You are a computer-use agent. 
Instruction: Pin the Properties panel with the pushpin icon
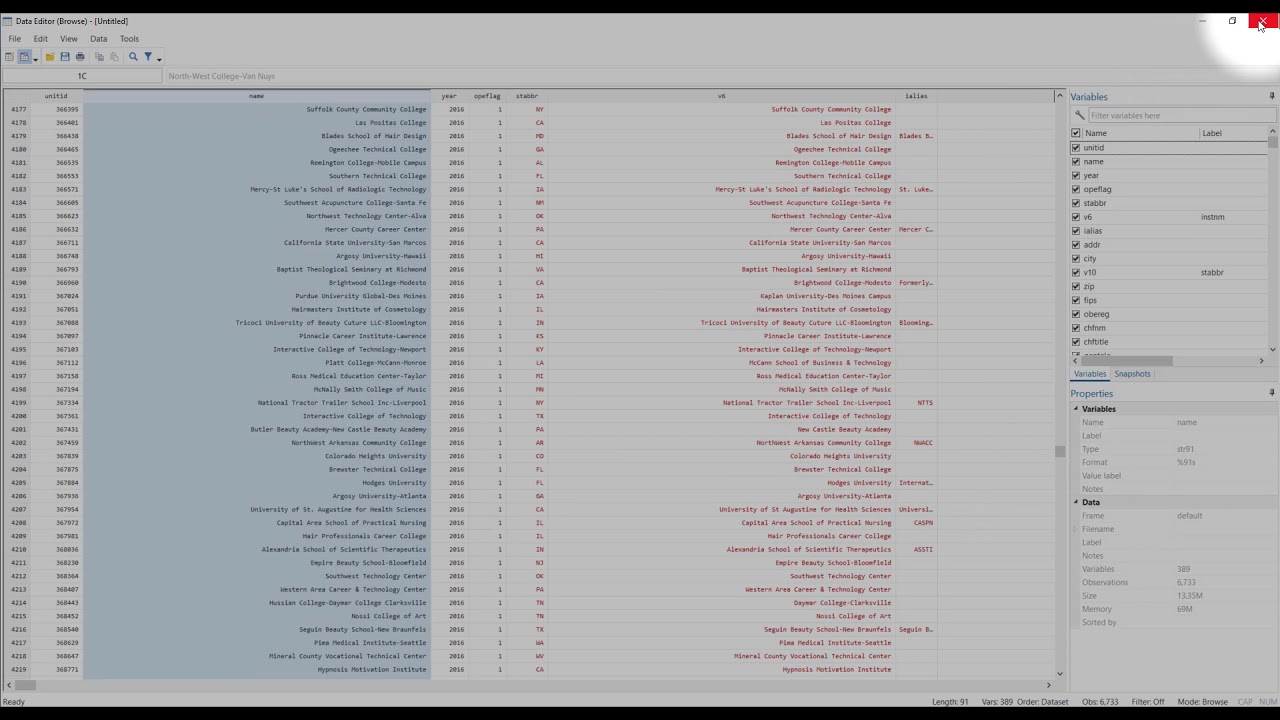click(1272, 393)
